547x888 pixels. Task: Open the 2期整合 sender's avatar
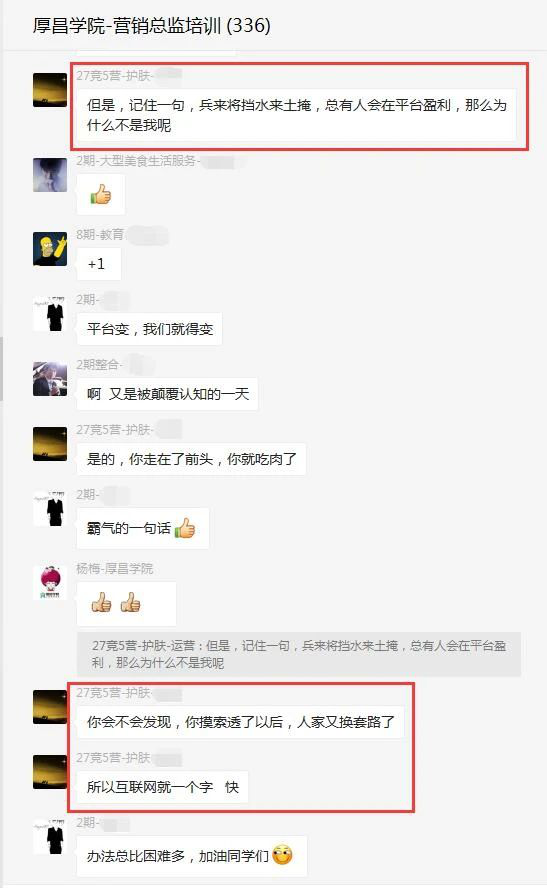tap(50, 379)
